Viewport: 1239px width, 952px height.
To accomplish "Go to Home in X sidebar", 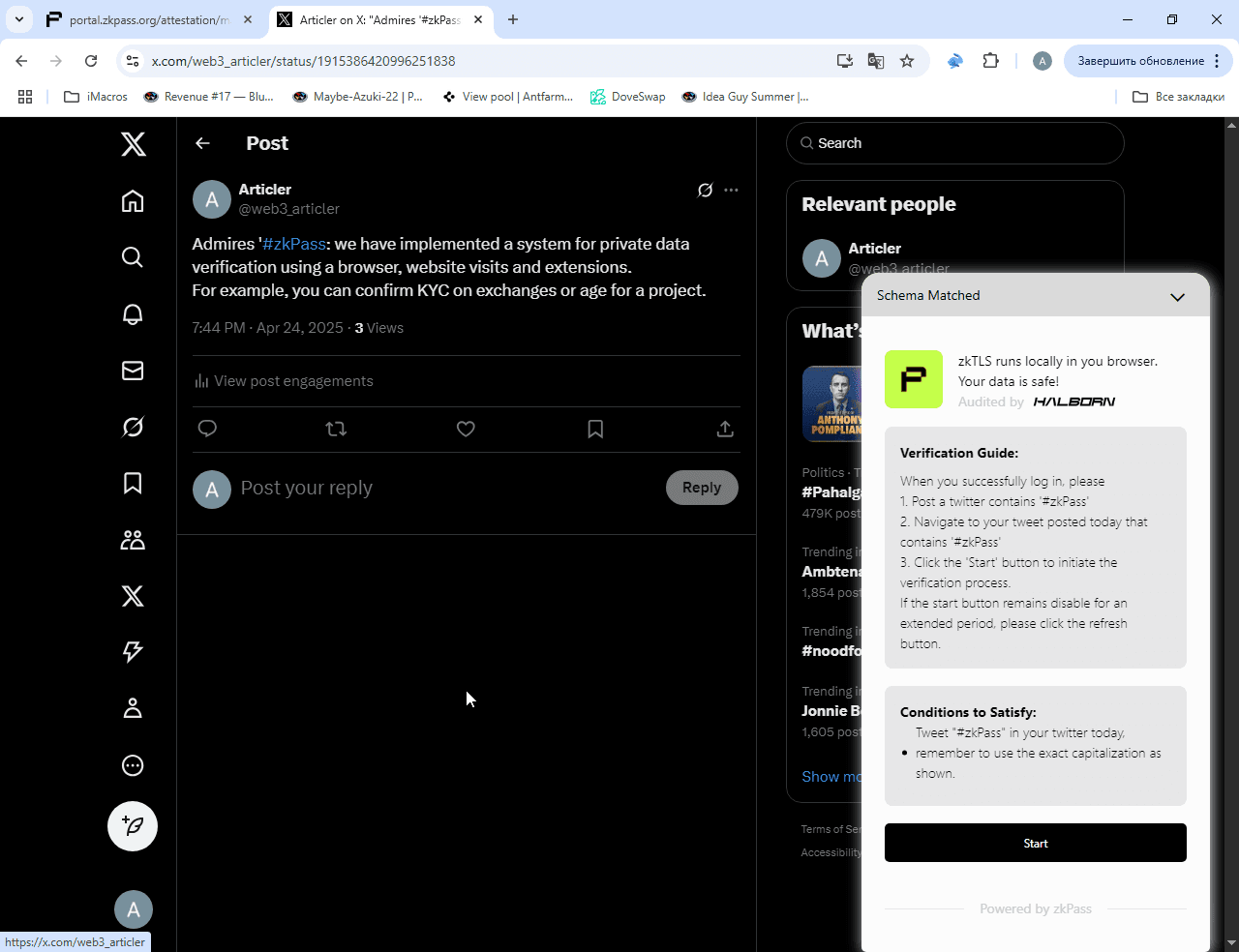I will tap(133, 200).
